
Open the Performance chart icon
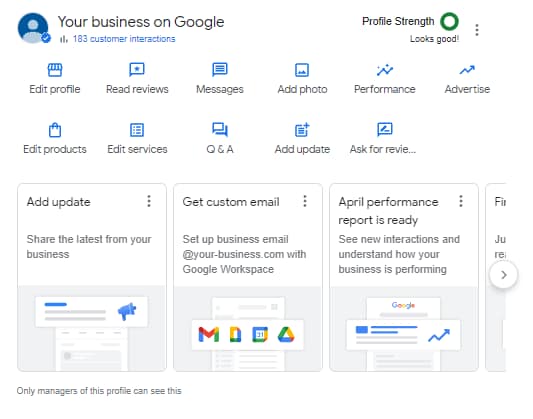coord(385,70)
